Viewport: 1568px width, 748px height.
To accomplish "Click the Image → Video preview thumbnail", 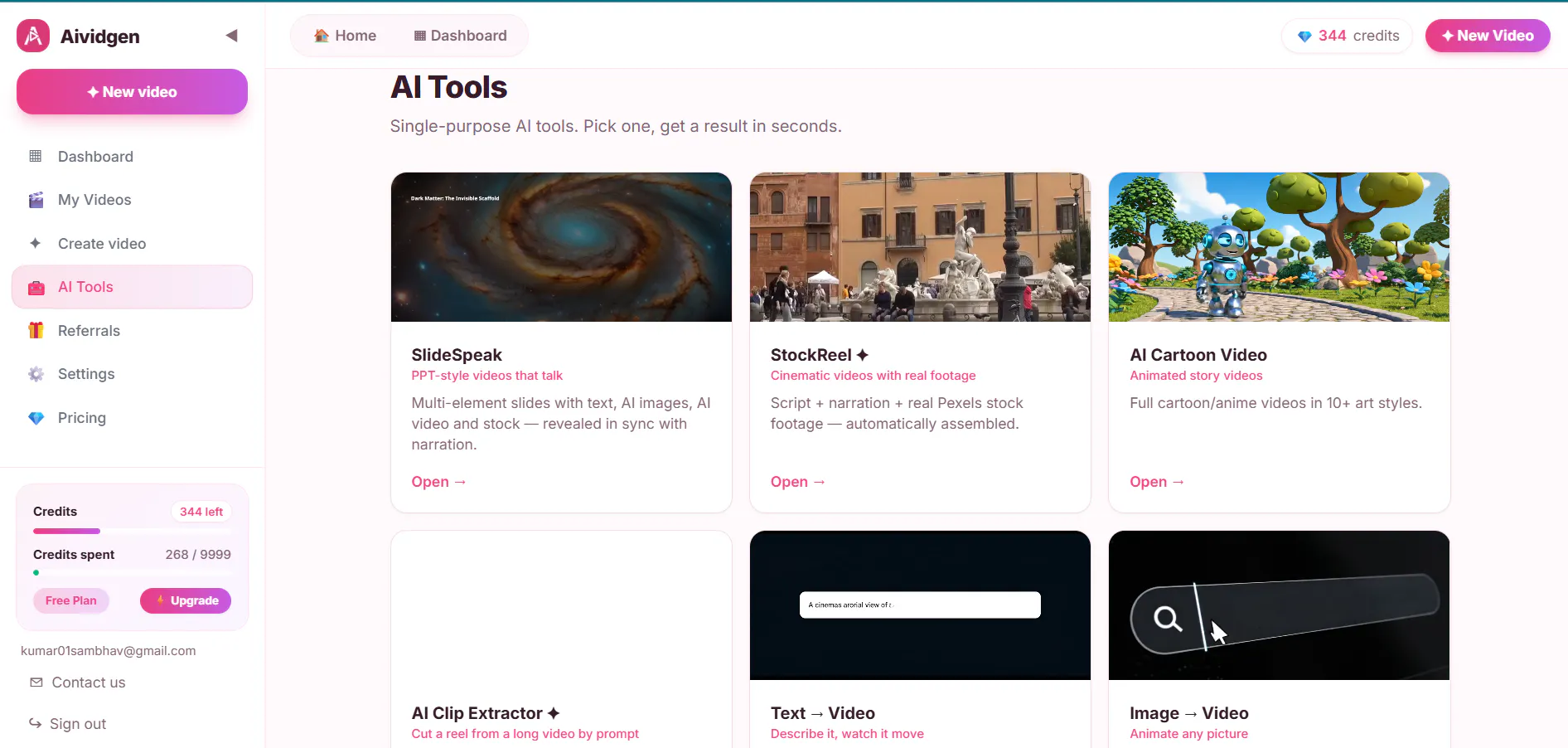I will pos(1279,605).
